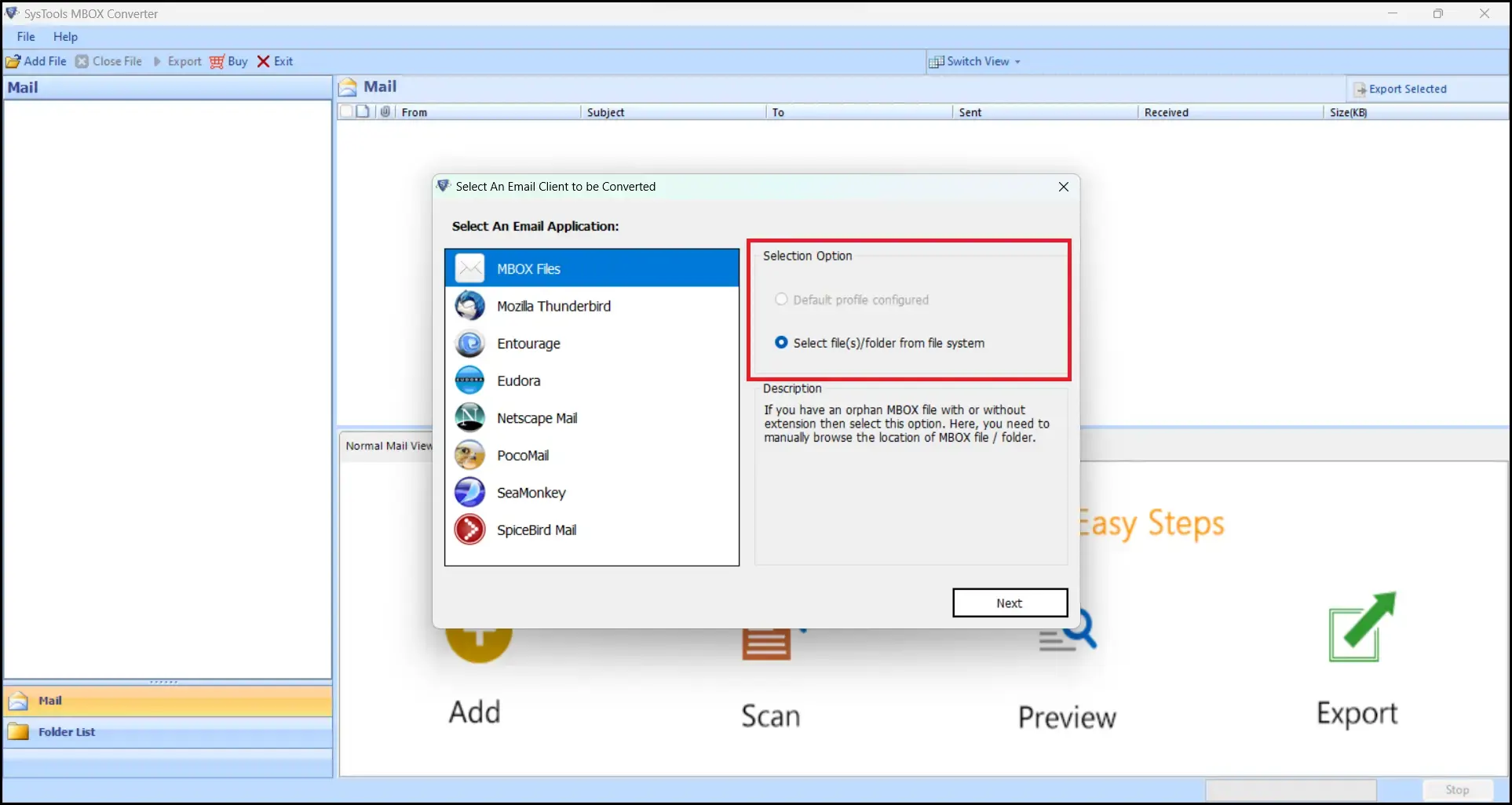The width and height of the screenshot is (1512, 805).
Task: Open the File menu
Action: [x=26, y=37]
